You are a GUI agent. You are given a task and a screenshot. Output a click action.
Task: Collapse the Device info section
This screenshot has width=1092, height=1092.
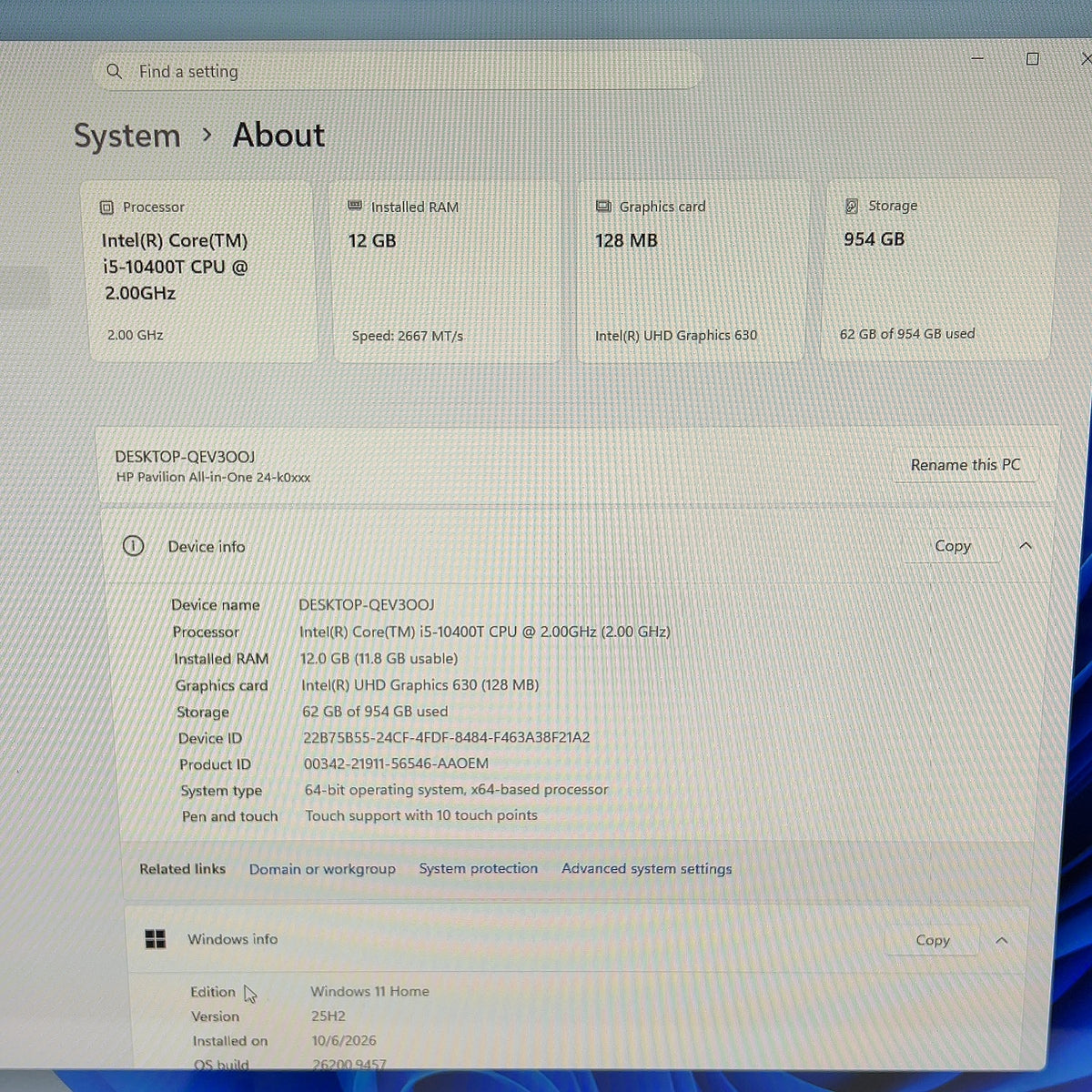coord(1026,546)
